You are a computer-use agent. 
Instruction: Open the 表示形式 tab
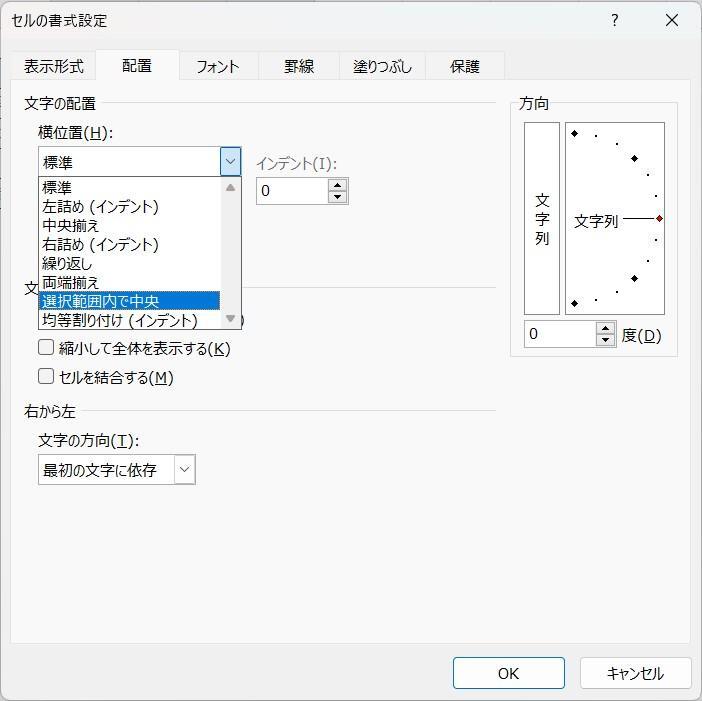(x=54, y=66)
